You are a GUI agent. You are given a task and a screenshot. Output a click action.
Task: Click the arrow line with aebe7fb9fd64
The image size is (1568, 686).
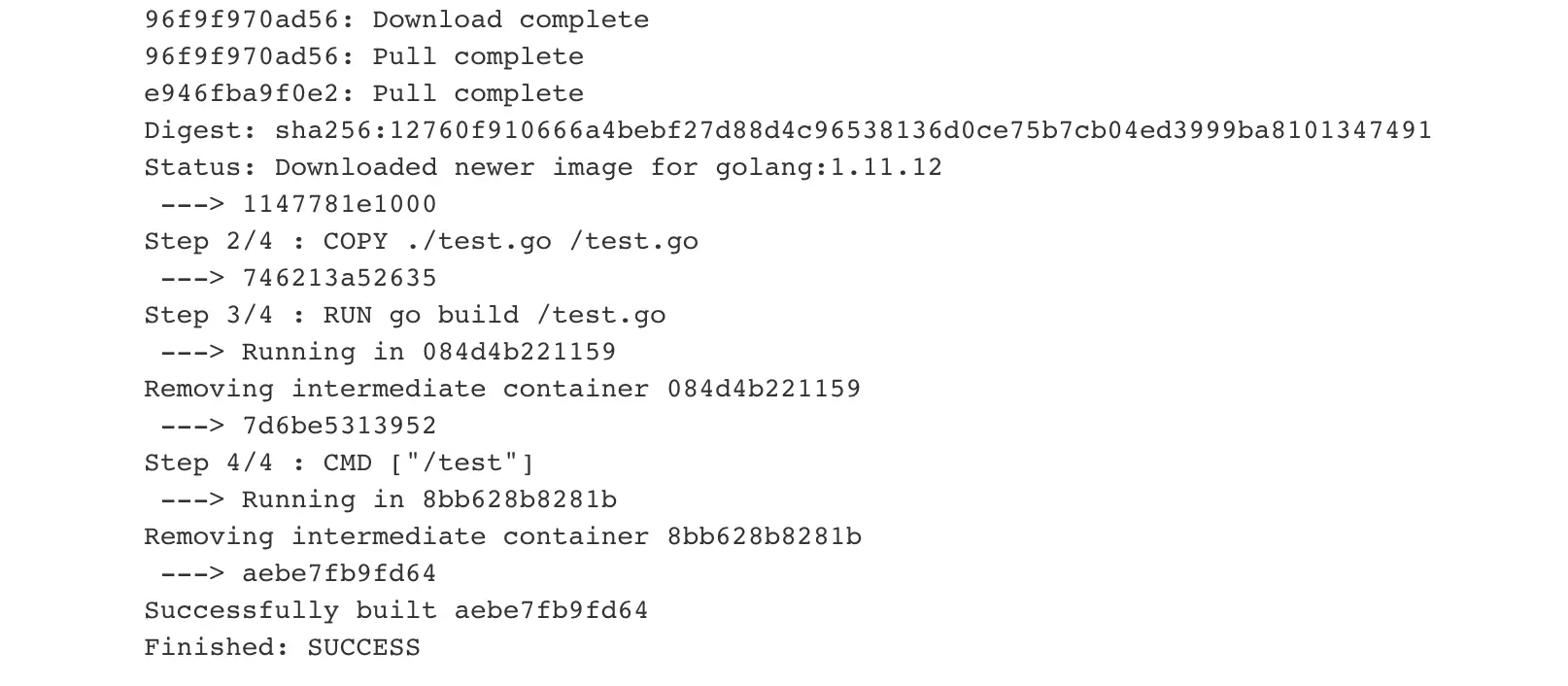(x=298, y=573)
